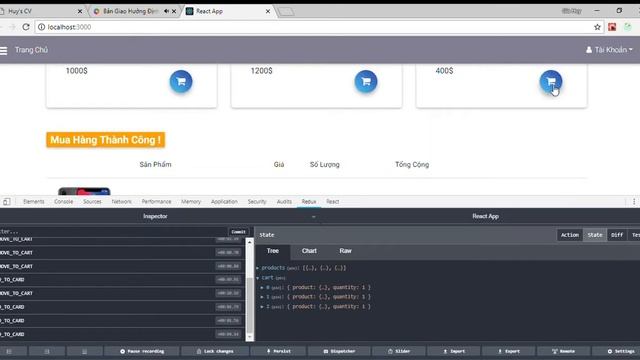Switch to the Diff inspector view
Image resolution: width=640 pixels, height=360 pixels.
coord(617,235)
